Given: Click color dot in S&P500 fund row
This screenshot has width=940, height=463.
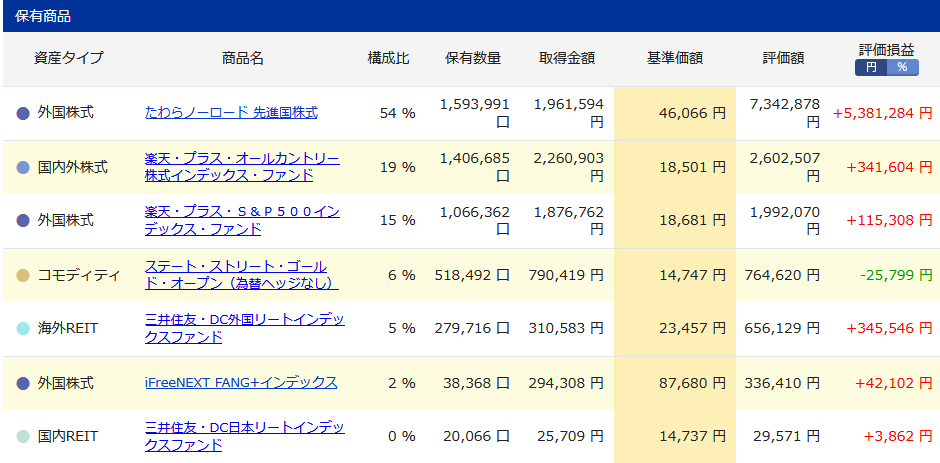Looking at the screenshot, I should tap(23, 221).
